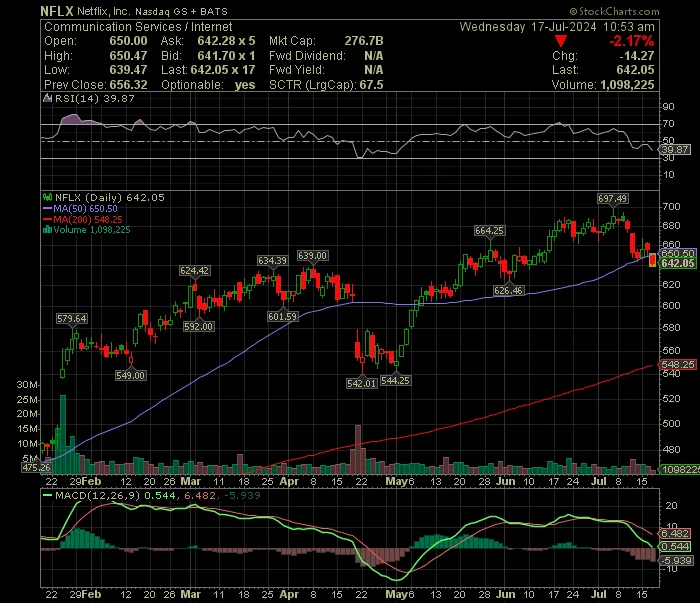Click the 542.01 low price label
Screen dimensions: 700x603
[x=362, y=383]
